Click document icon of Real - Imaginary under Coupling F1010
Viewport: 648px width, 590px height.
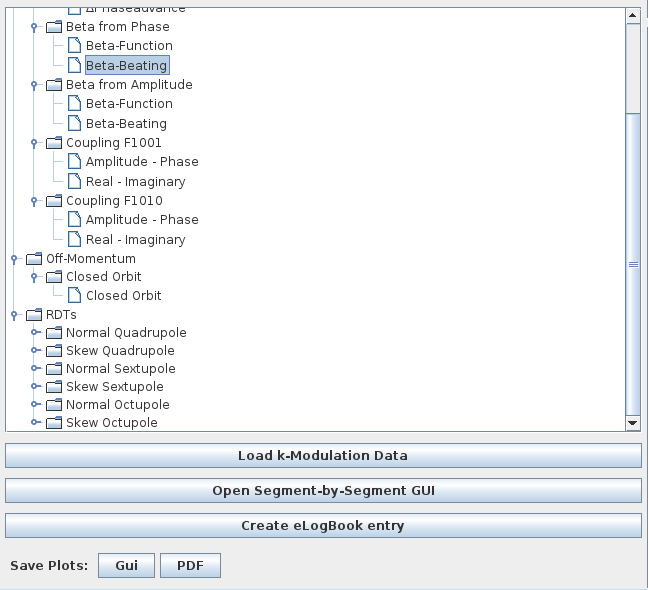[x=74, y=239]
